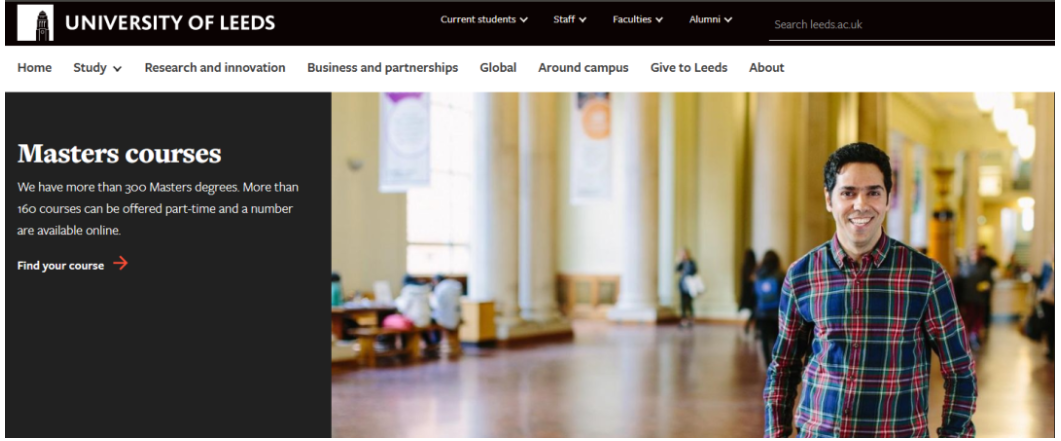Click the Masters courses heading
1061x441 pixels.
pyautogui.click(x=119, y=154)
